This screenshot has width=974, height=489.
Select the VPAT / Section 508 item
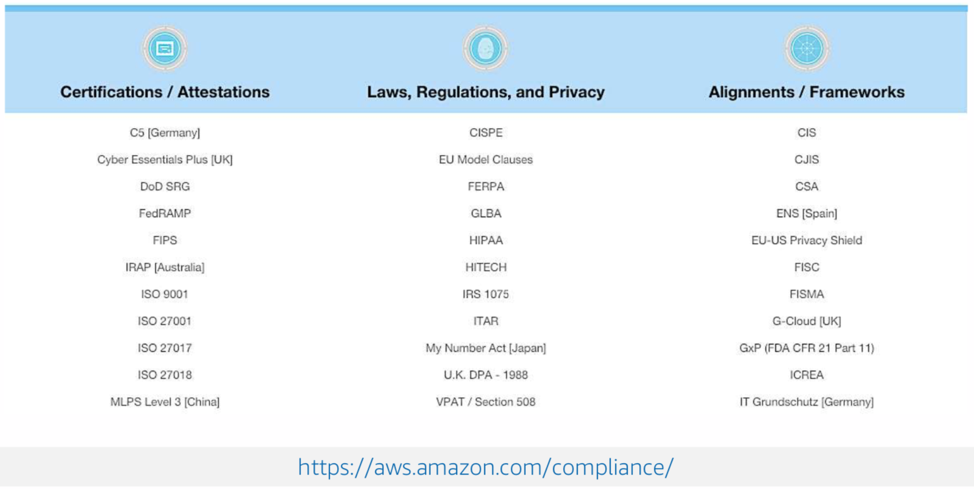[x=486, y=402]
